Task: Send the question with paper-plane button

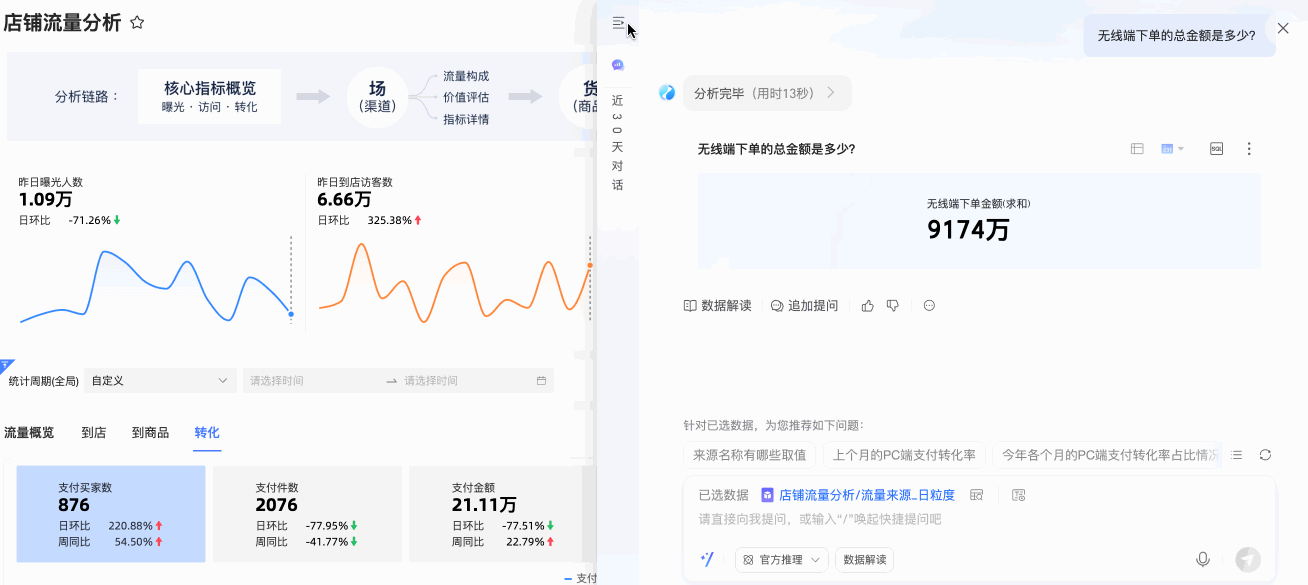Action: point(1248,560)
